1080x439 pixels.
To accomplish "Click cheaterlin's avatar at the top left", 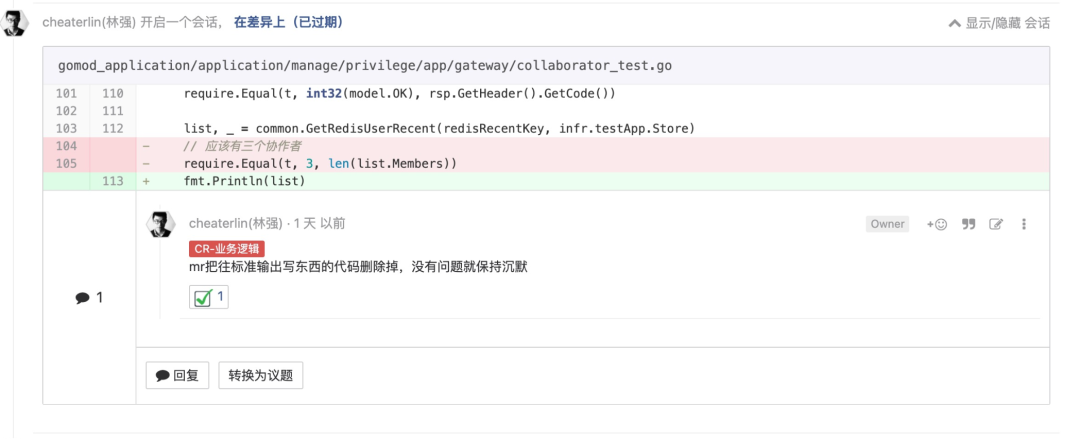I will [x=16, y=23].
